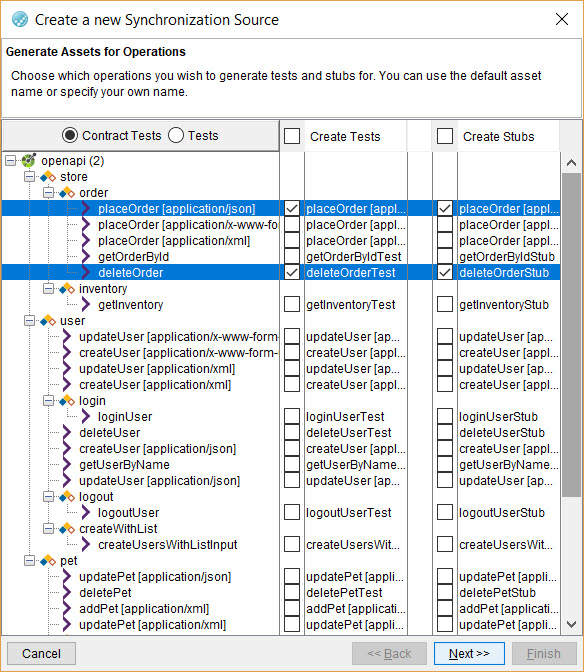
Task: Click the Cancel button
Action: 41,654
